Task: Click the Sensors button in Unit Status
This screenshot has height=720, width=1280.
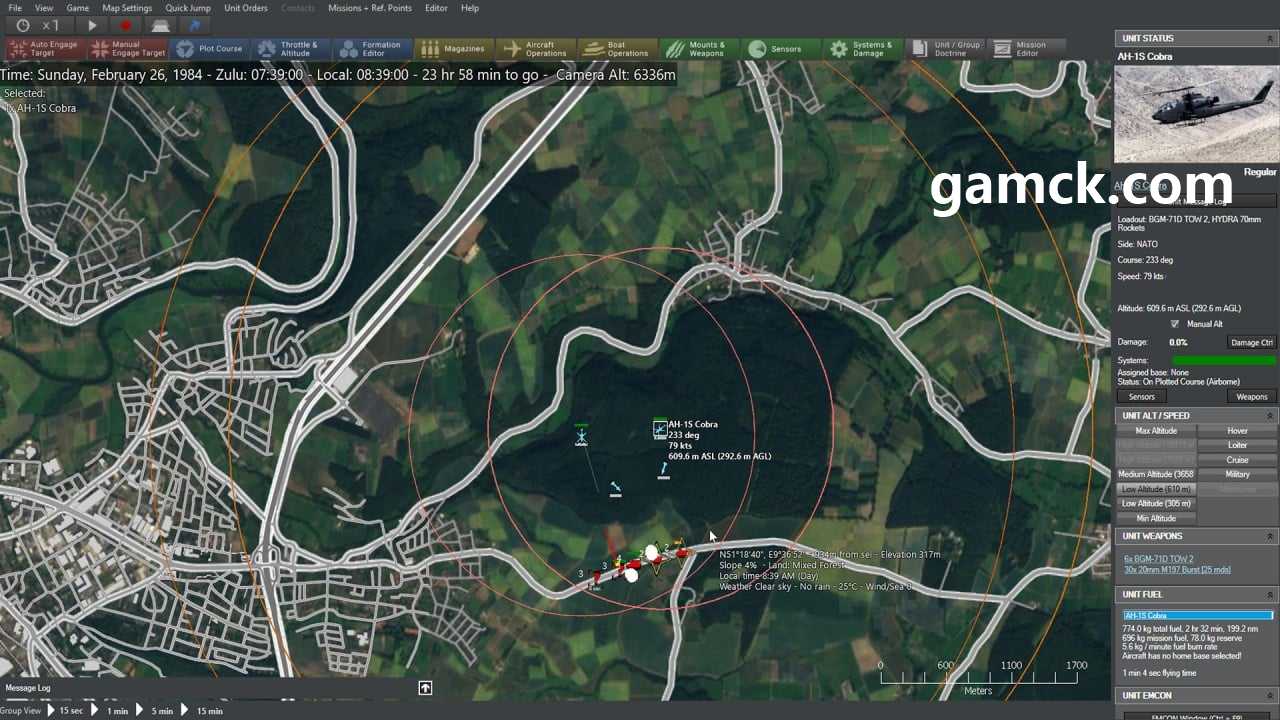Action: click(x=1142, y=397)
